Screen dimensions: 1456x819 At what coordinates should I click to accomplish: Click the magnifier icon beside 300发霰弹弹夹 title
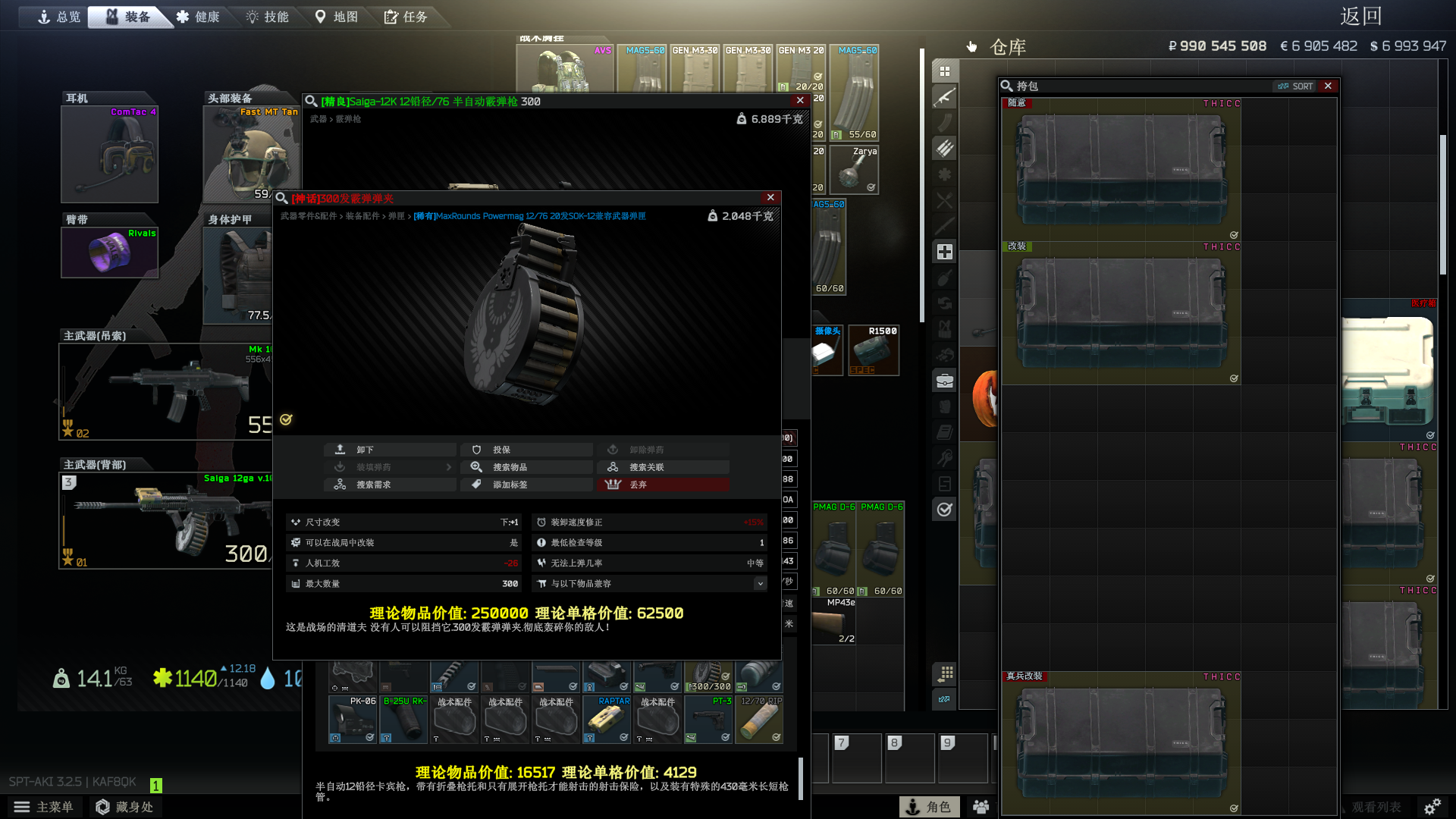[x=281, y=199]
